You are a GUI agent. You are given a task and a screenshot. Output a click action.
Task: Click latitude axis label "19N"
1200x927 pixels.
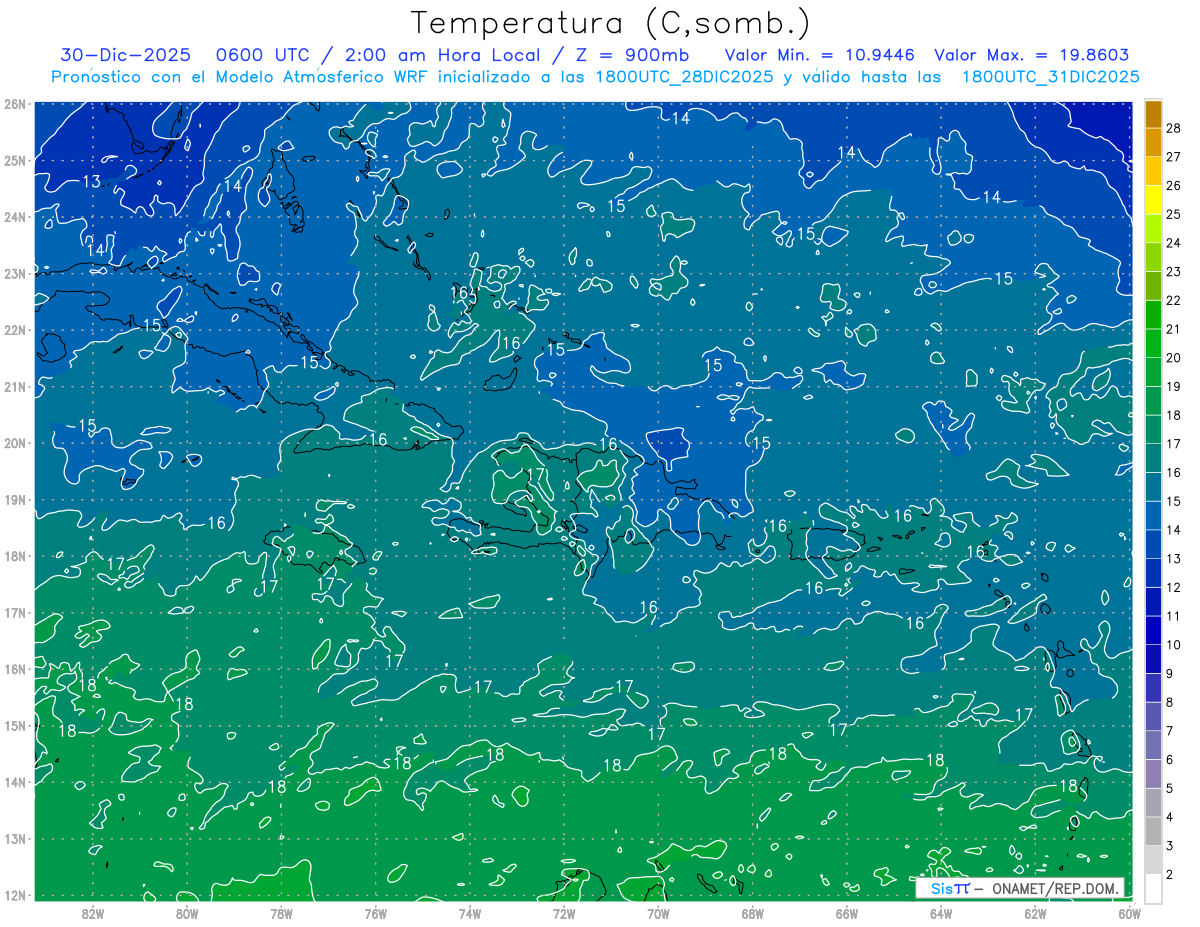click(15, 500)
